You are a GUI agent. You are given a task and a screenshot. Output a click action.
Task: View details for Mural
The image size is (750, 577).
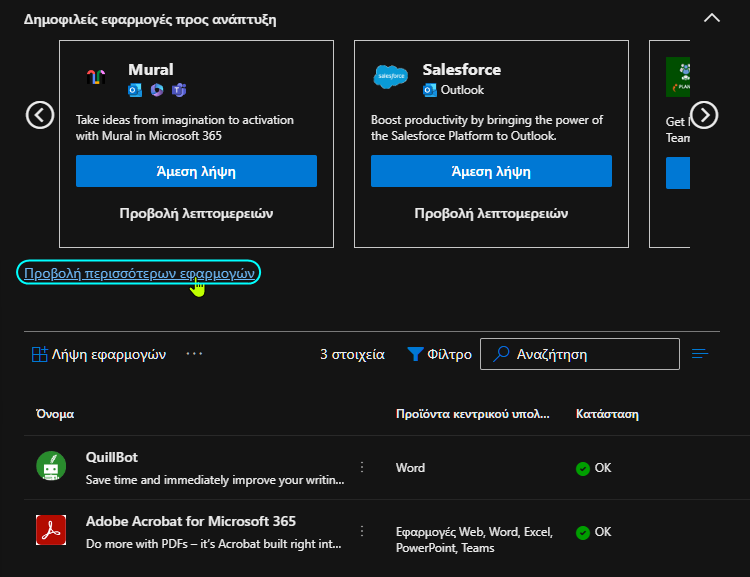click(x=196, y=213)
